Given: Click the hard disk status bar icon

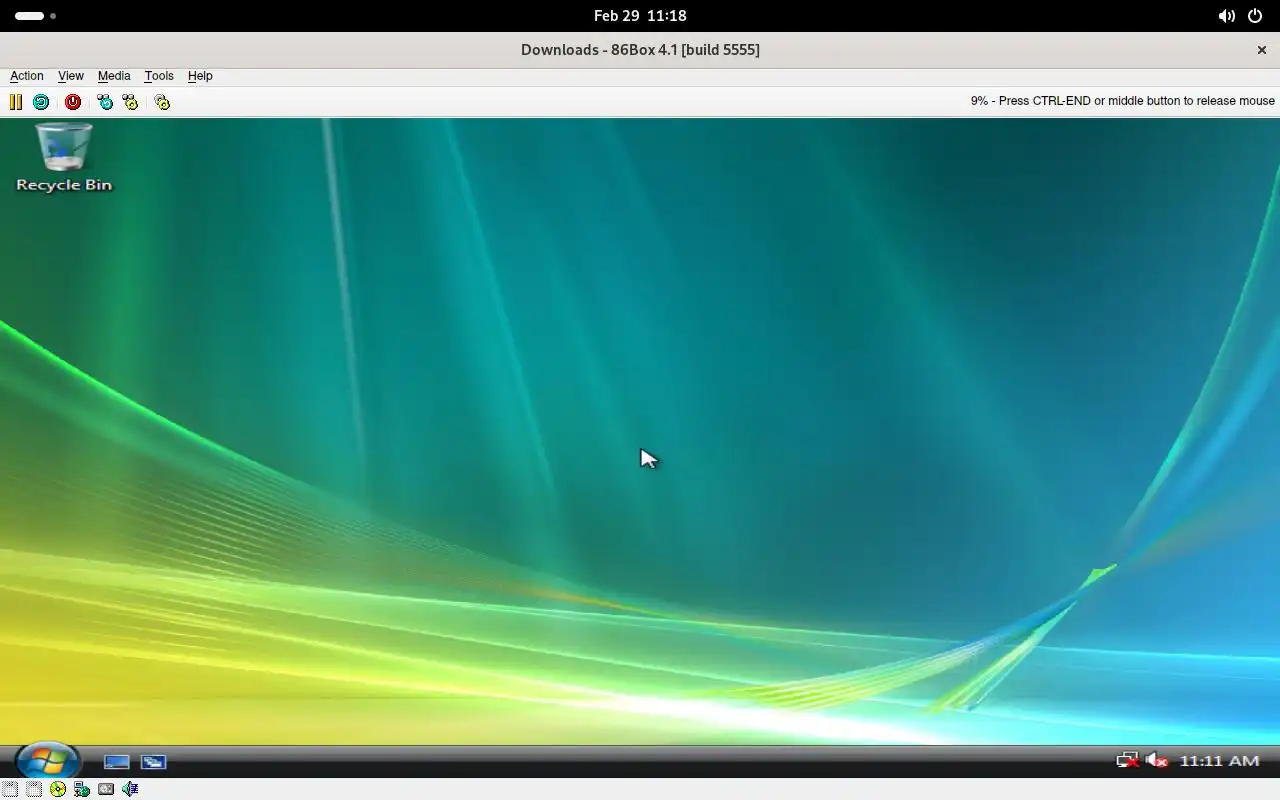Looking at the screenshot, I should click(106, 789).
